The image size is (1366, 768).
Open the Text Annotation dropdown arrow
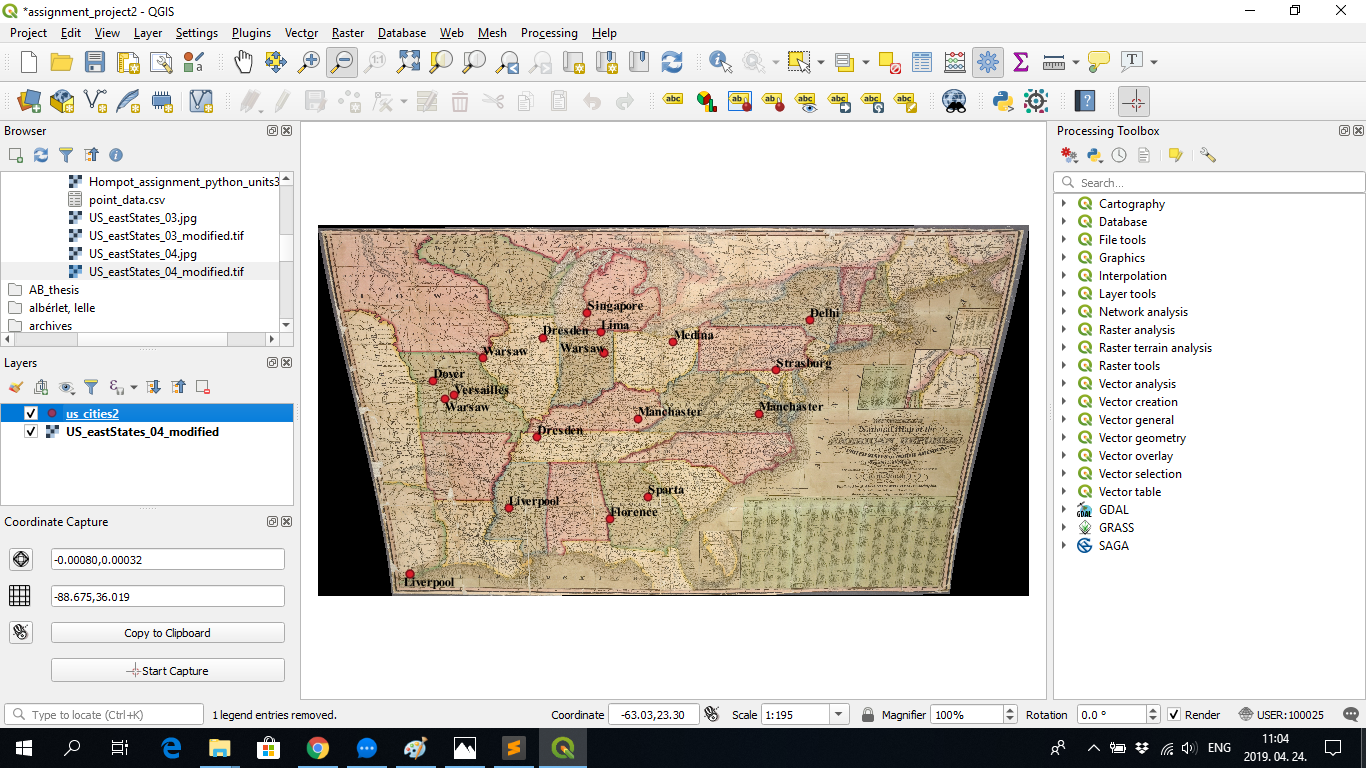click(x=1154, y=62)
